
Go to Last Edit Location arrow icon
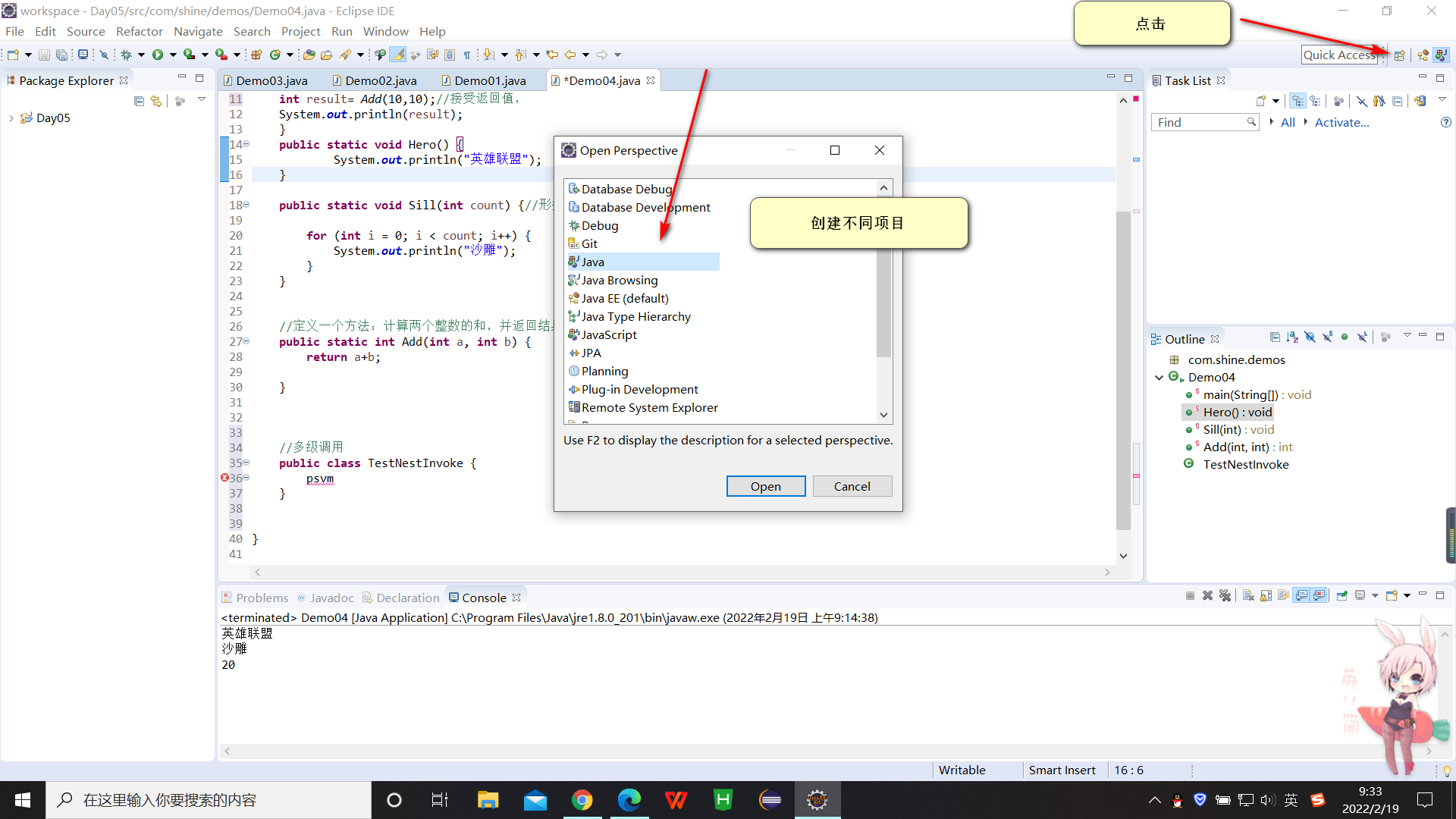click(552, 55)
